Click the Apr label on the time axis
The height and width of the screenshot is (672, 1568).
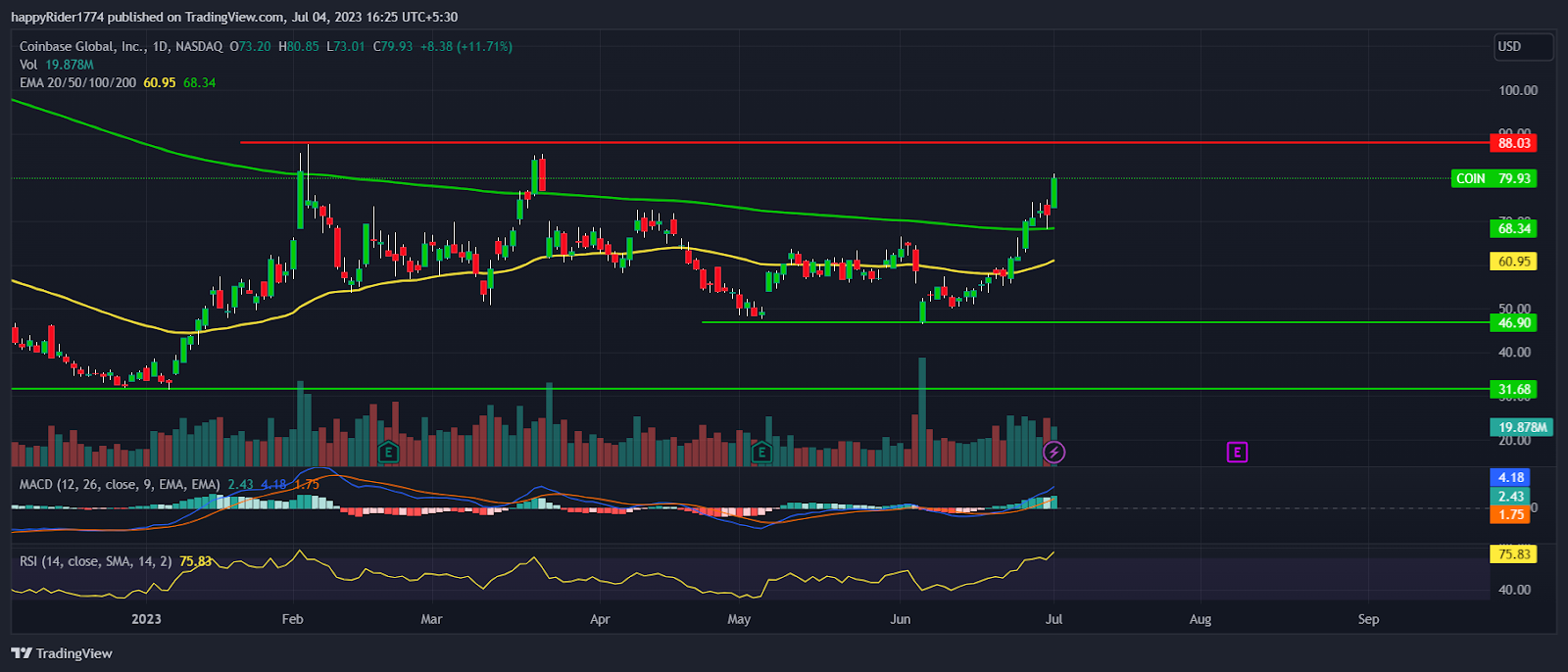pos(600,619)
